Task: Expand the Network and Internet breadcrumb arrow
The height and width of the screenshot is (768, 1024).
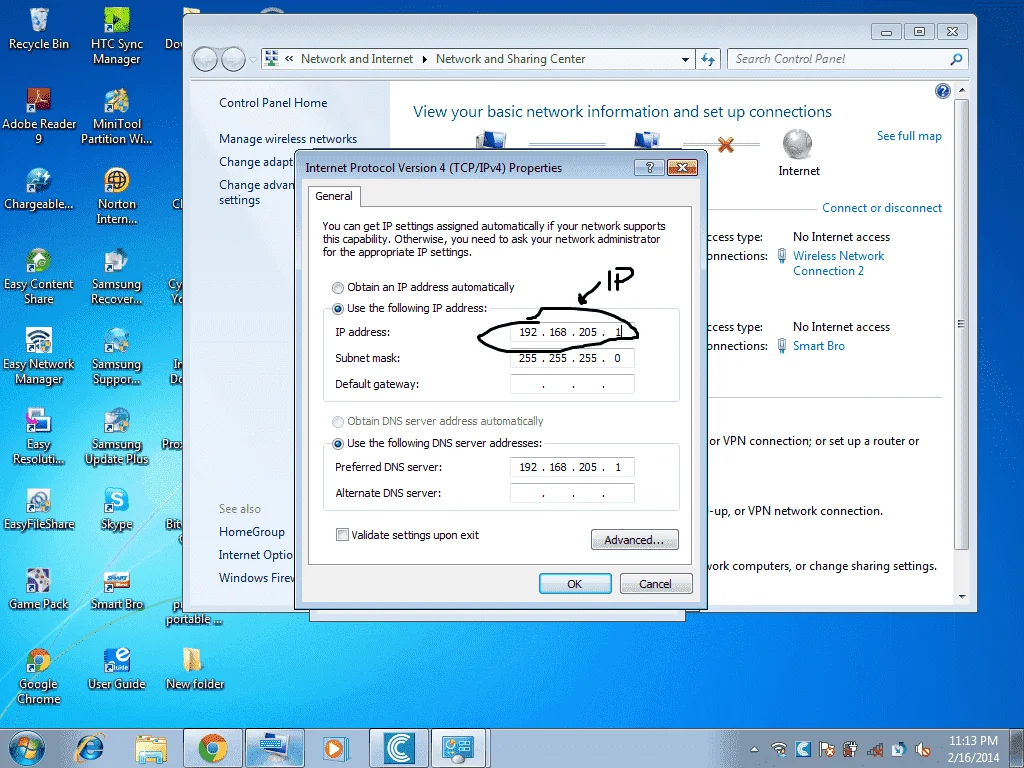Action: [x=424, y=59]
